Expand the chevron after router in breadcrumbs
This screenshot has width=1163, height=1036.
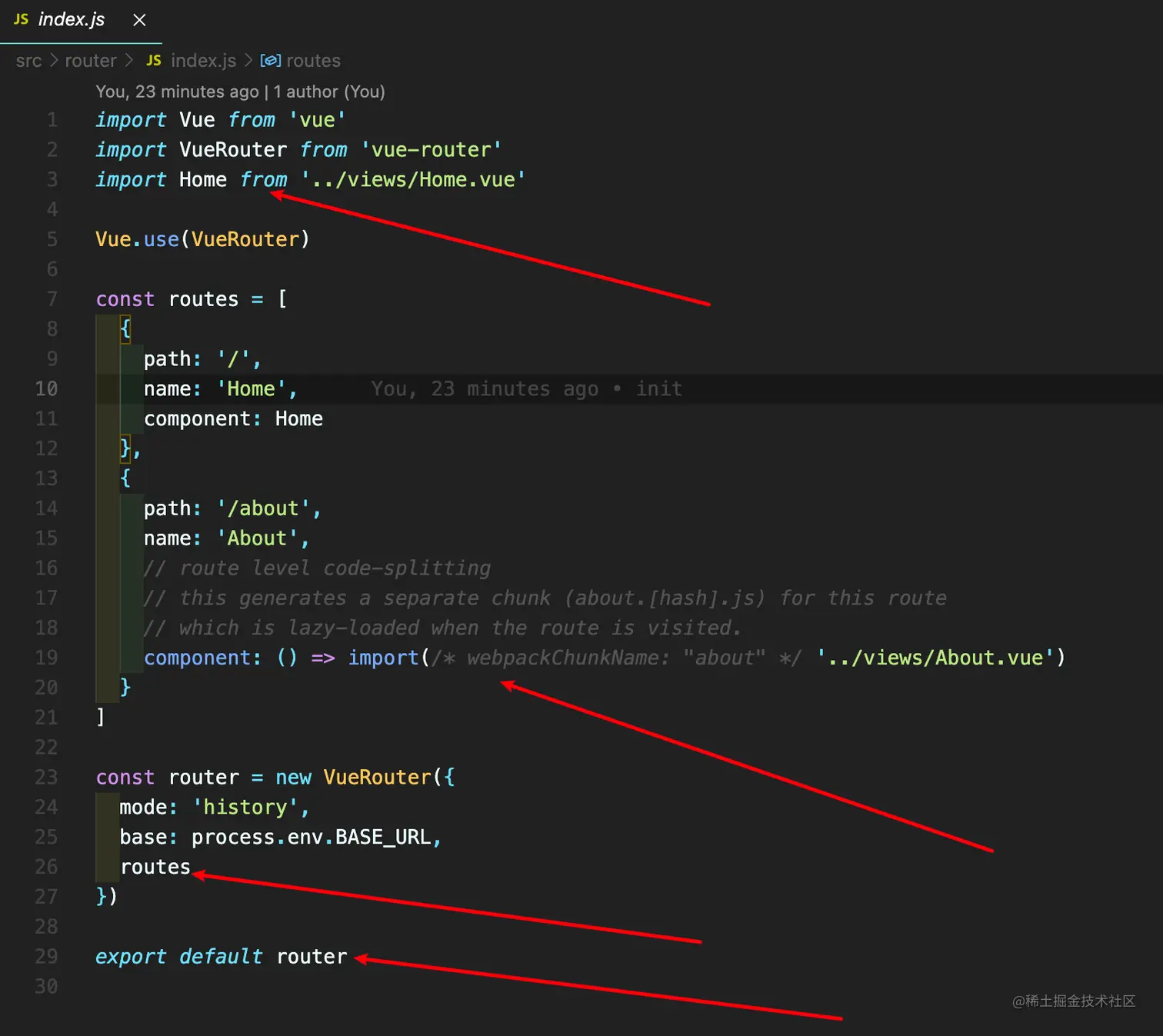[x=128, y=61]
